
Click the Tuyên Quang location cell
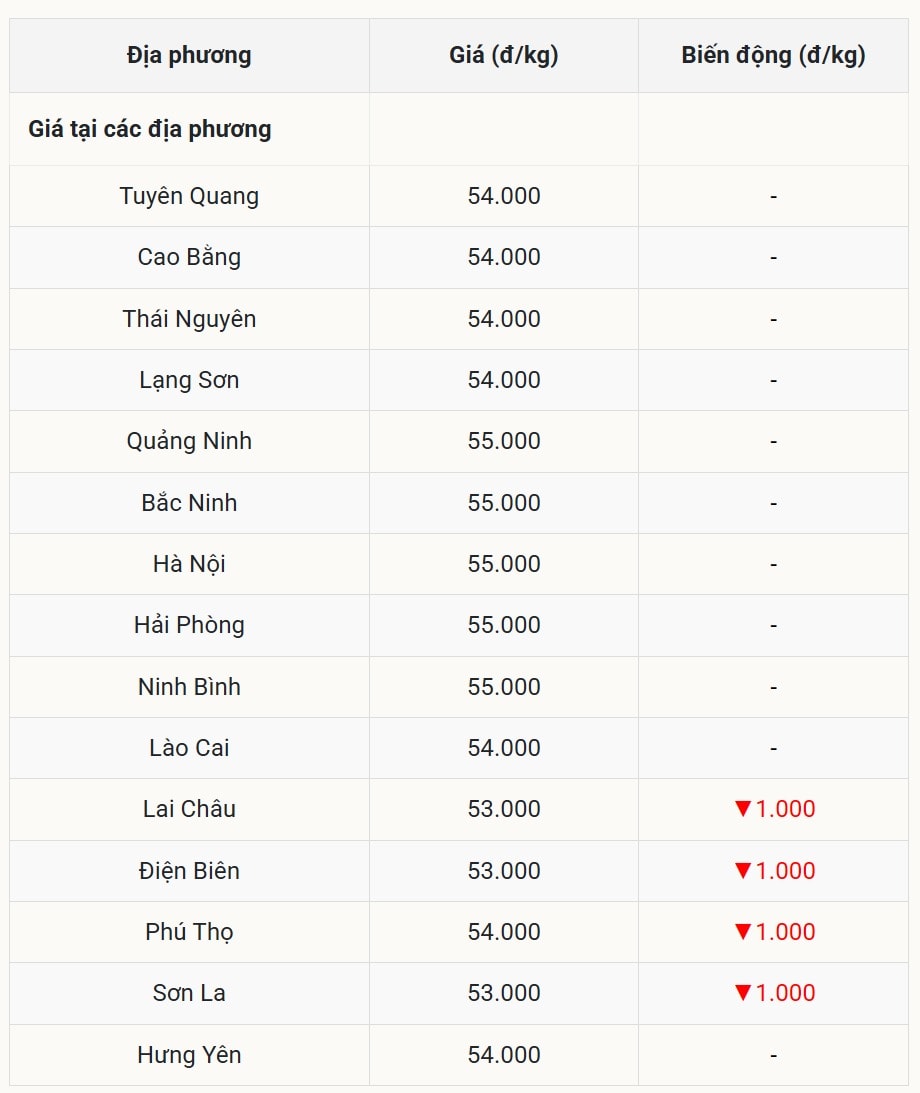coord(189,196)
